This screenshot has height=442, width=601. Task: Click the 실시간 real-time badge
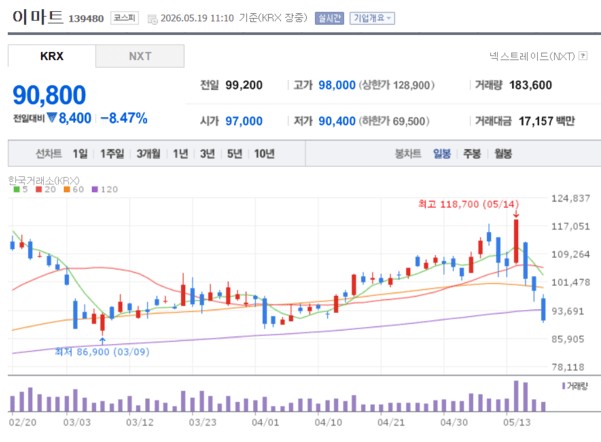click(329, 18)
